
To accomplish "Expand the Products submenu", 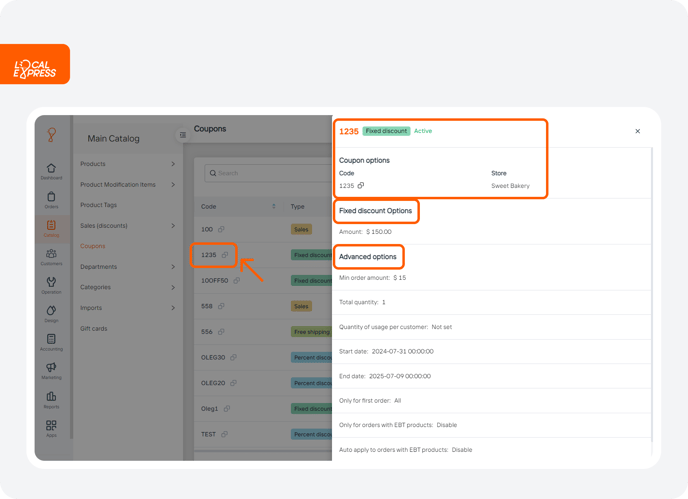I will (x=173, y=164).
